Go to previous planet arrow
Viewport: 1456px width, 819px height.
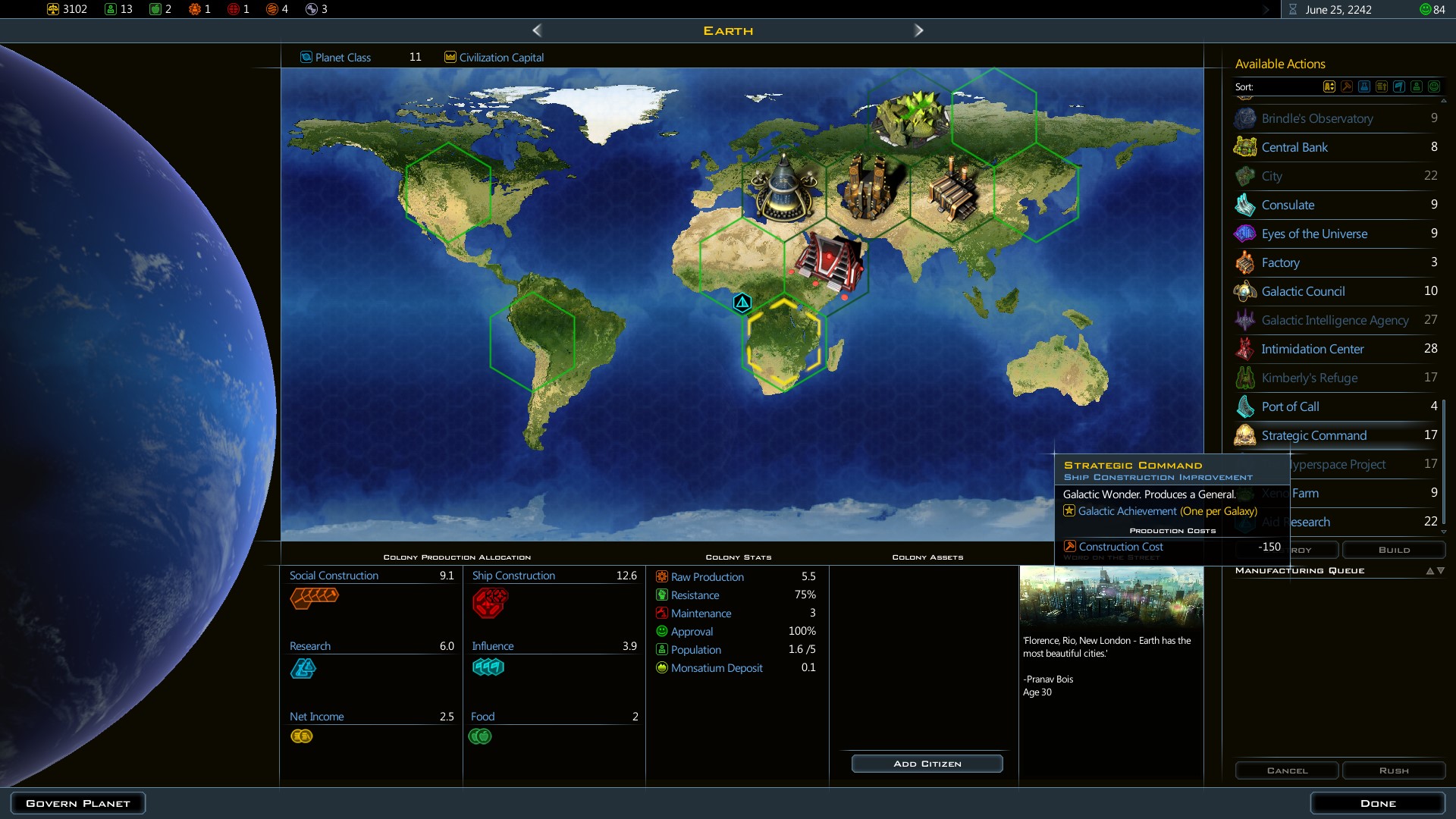[537, 30]
